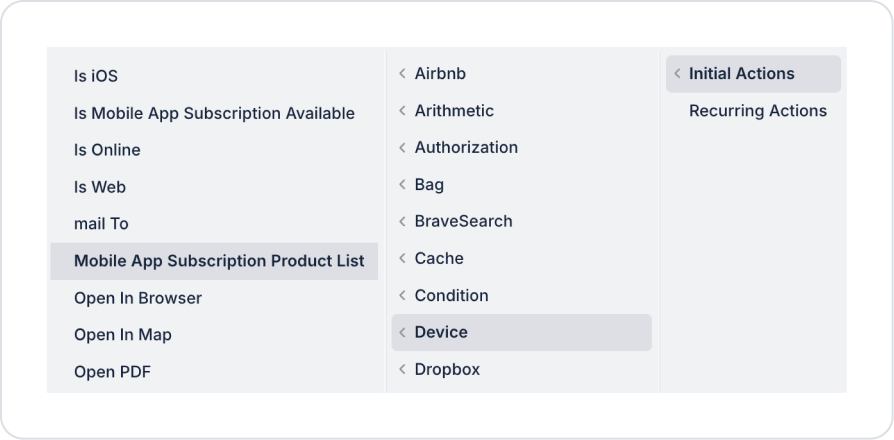The width and height of the screenshot is (894, 440).
Task: Pick Is Mobile App Subscription Available
Action: (214, 113)
